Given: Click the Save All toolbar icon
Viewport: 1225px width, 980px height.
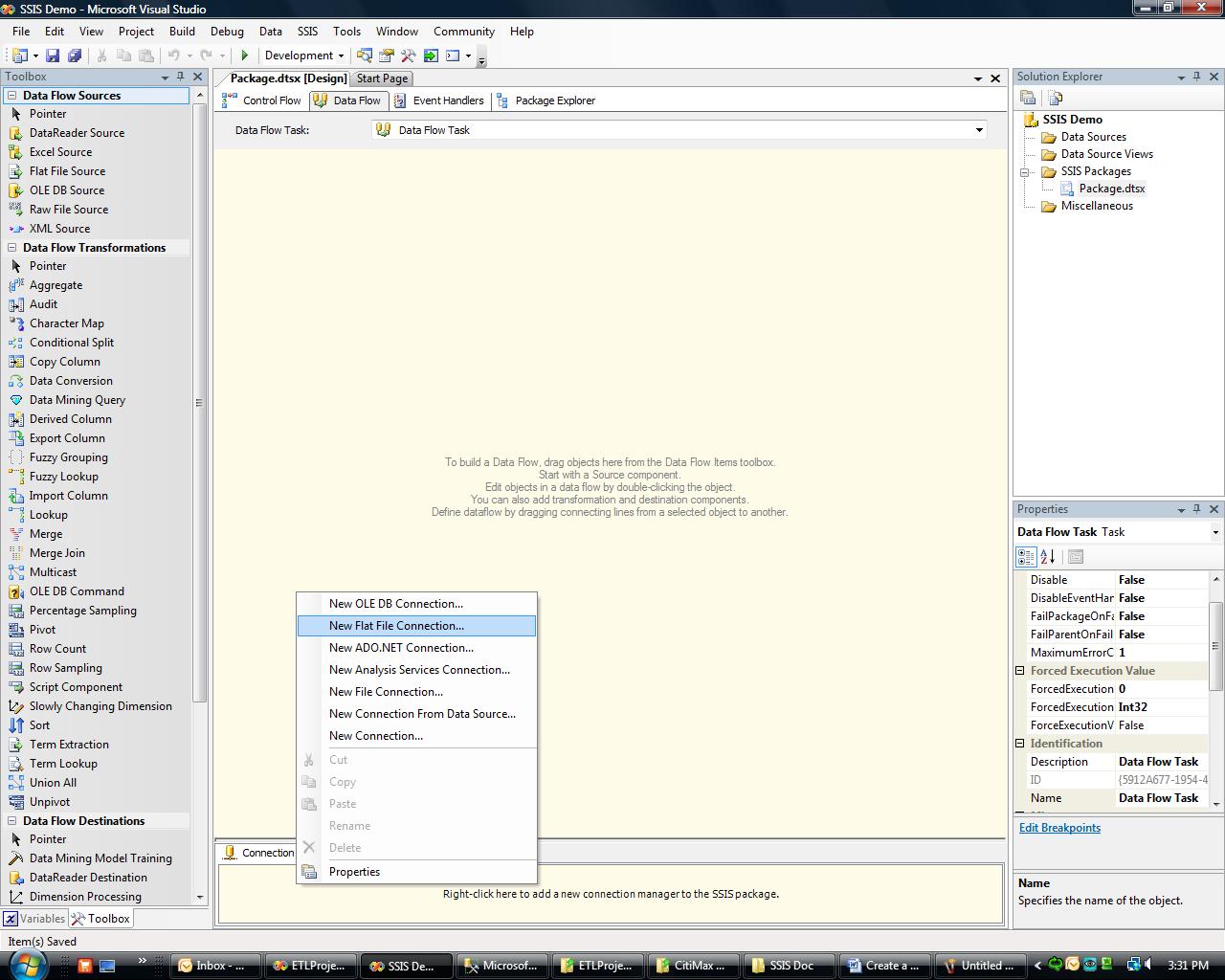Looking at the screenshot, I should (74, 56).
